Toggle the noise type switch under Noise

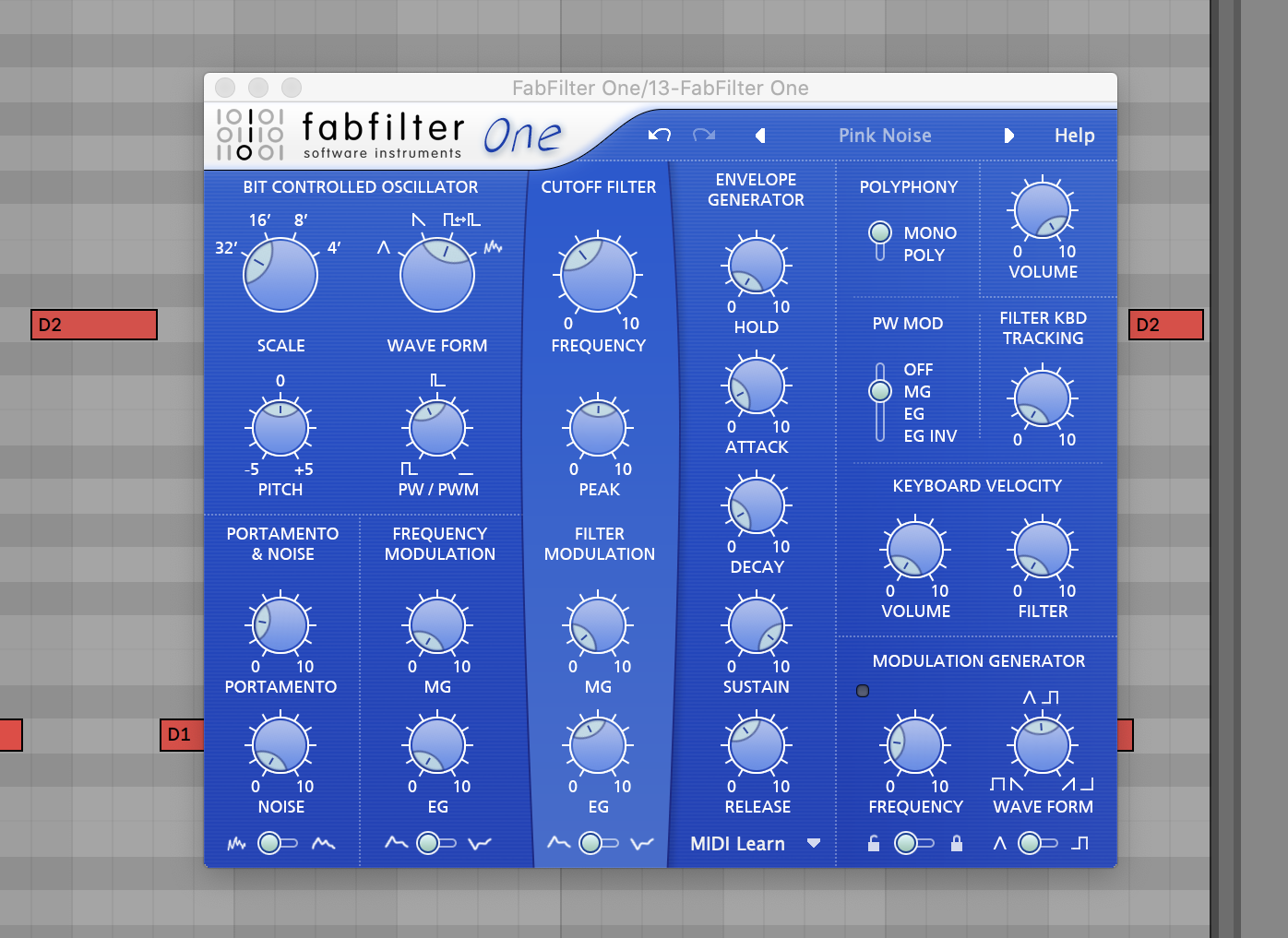(x=278, y=843)
